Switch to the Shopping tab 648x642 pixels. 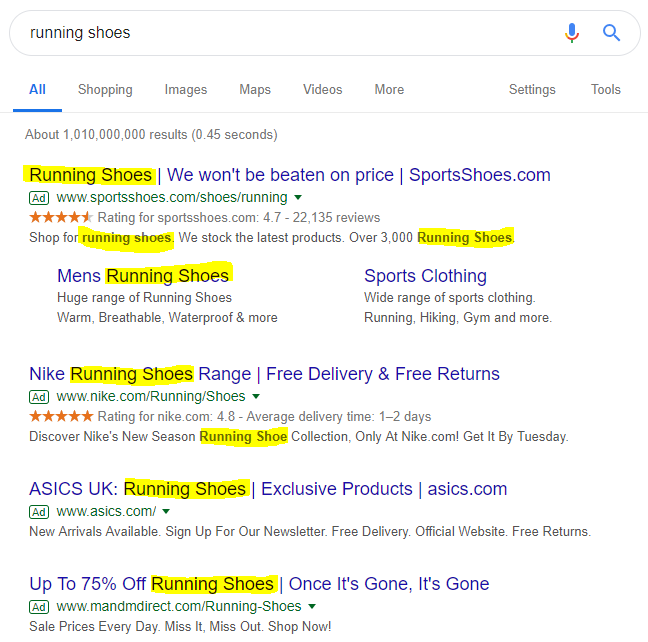(x=105, y=90)
